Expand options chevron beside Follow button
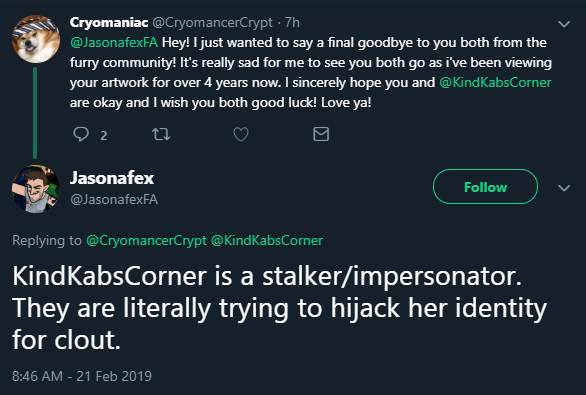This screenshot has height=395, width=586. pos(564,188)
